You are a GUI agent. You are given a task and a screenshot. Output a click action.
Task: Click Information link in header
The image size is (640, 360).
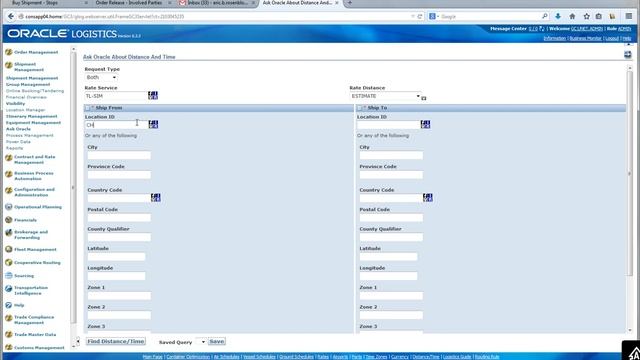click(554, 38)
